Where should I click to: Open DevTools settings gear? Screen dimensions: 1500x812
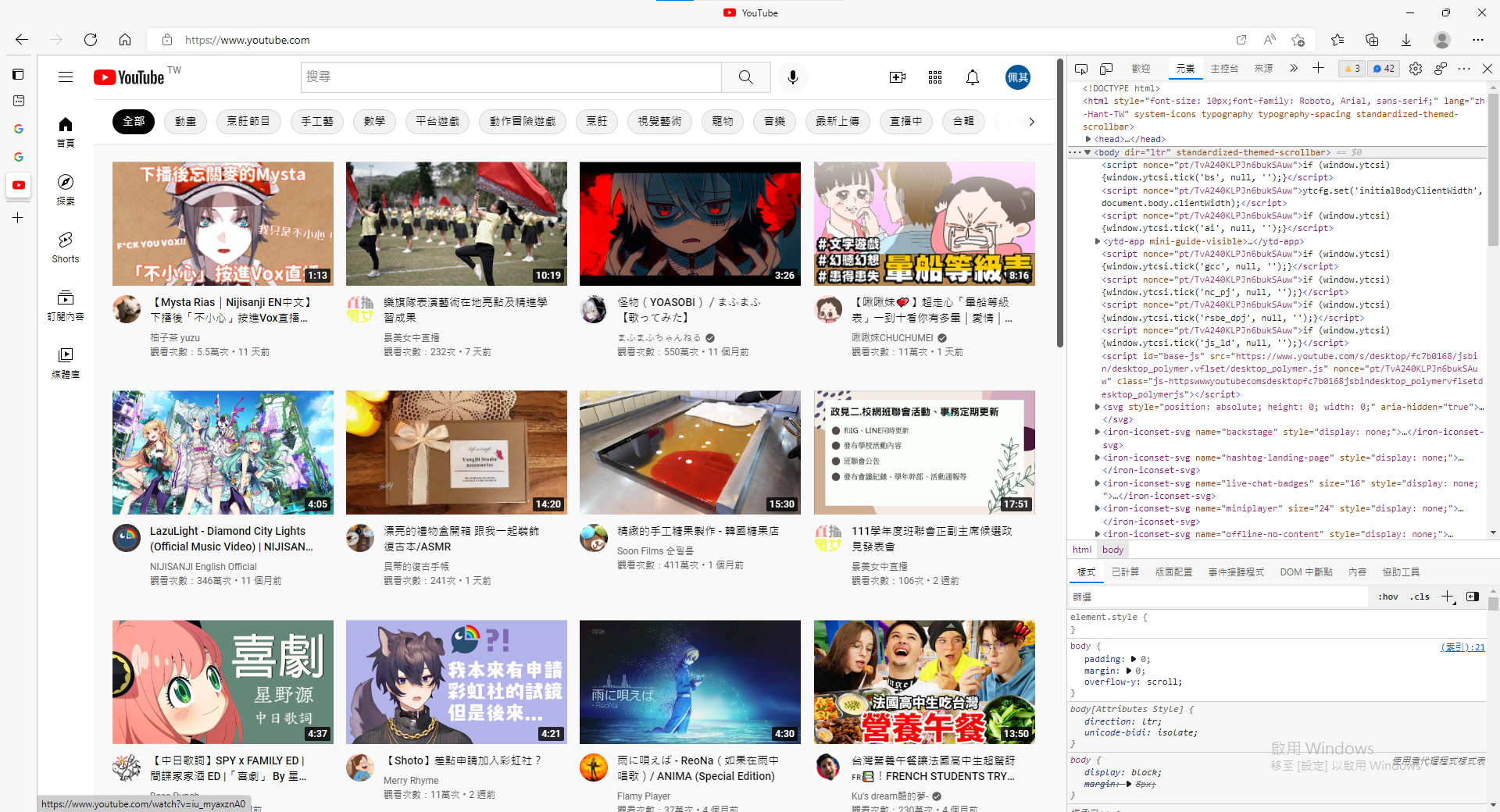click(x=1416, y=69)
